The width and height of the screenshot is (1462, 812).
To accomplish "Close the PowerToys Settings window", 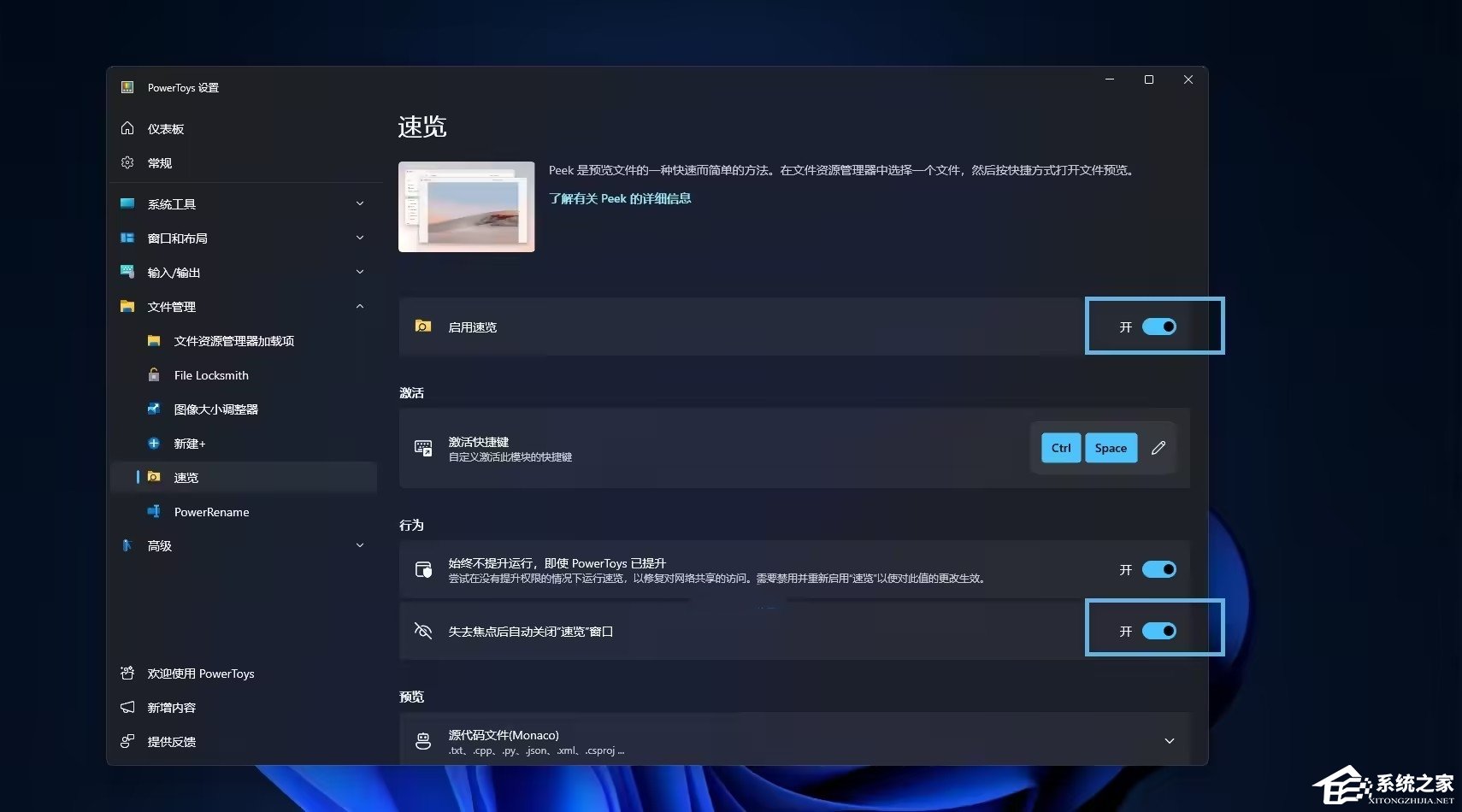I will [x=1188, y=79].
